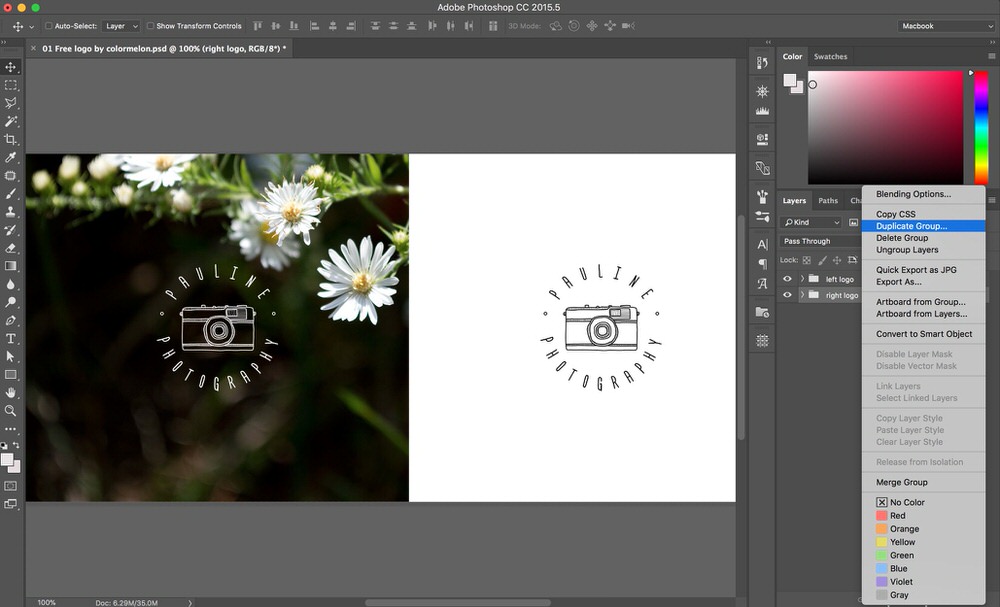Image resolution: width=1000 pixels, height=607 pixels.
Task: Open the Auto-Select Layer dropdown
Action: click(x=121, y=26)
